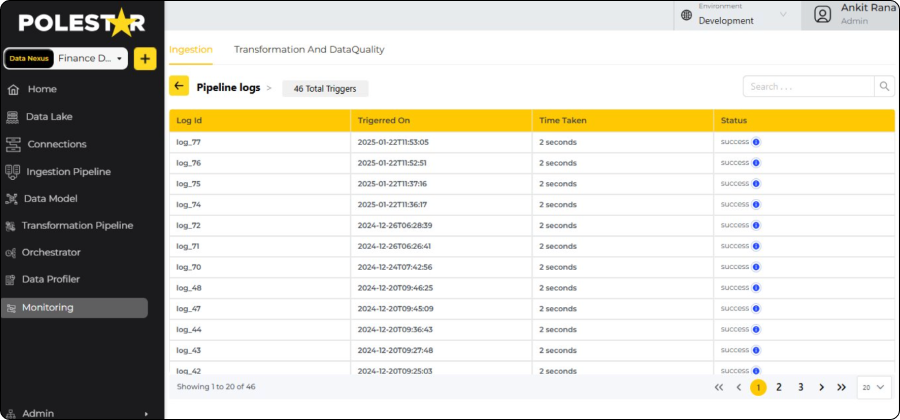Click next page arrow in pagination

coord(821,387)
